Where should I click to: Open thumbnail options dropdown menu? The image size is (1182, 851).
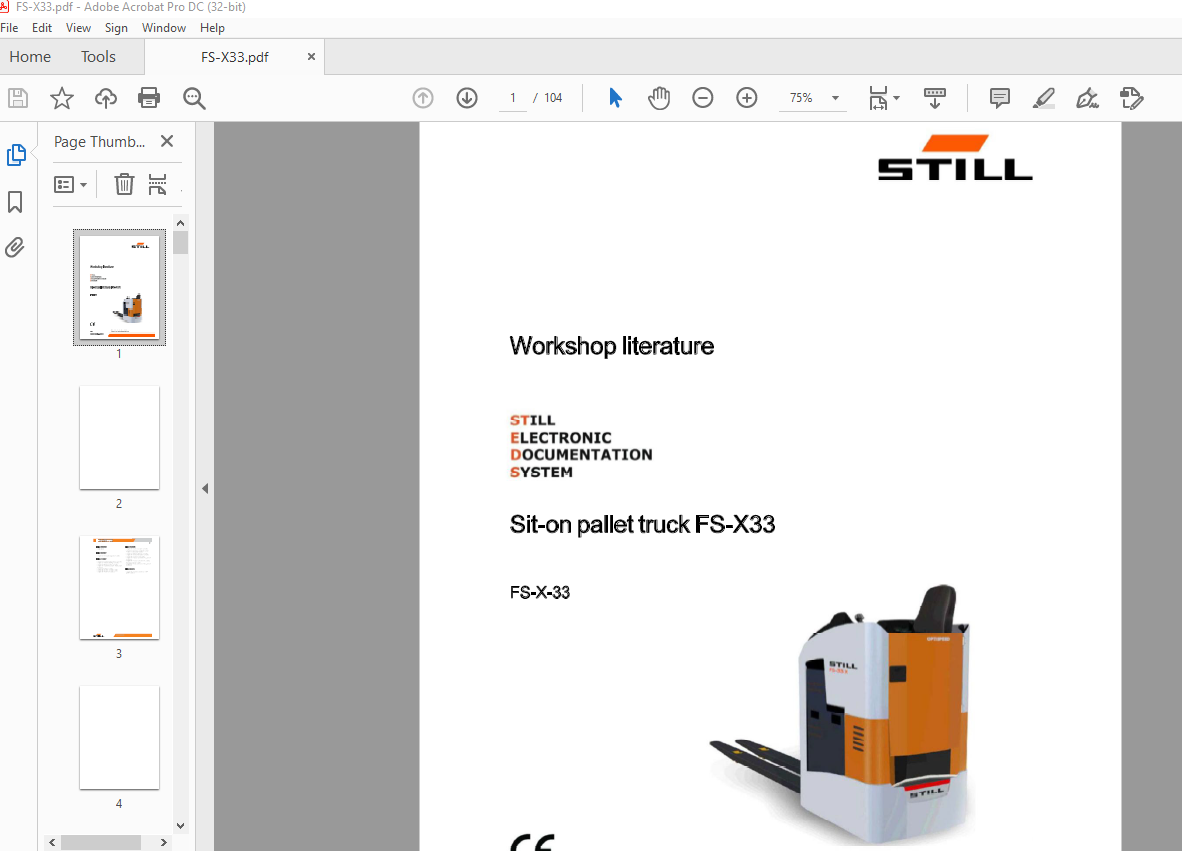70,185
